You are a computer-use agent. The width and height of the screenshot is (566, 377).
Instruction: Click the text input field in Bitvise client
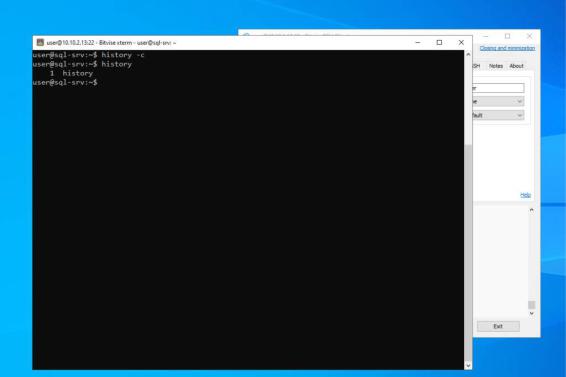[498, 88]
